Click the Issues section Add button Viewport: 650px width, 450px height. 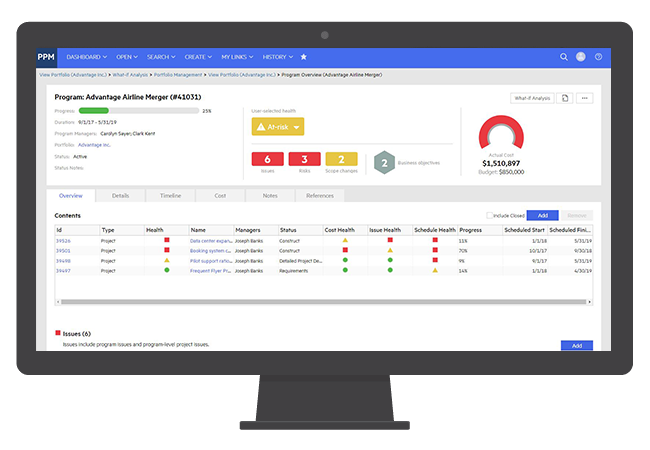(577, 346)
